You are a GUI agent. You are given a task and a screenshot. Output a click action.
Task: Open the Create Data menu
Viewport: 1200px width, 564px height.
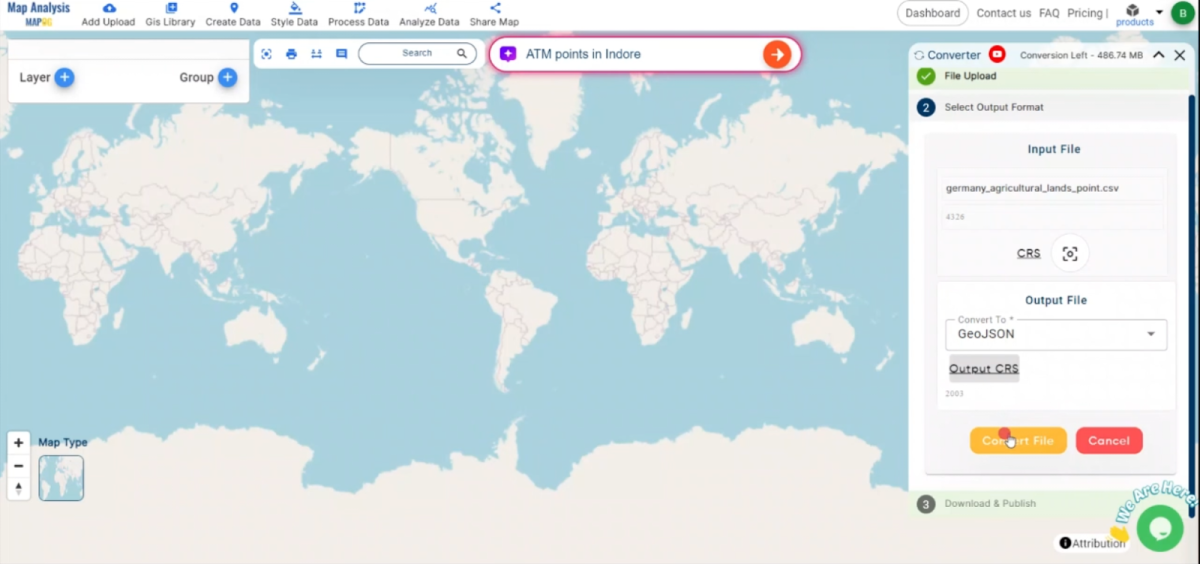click(233, 14)
